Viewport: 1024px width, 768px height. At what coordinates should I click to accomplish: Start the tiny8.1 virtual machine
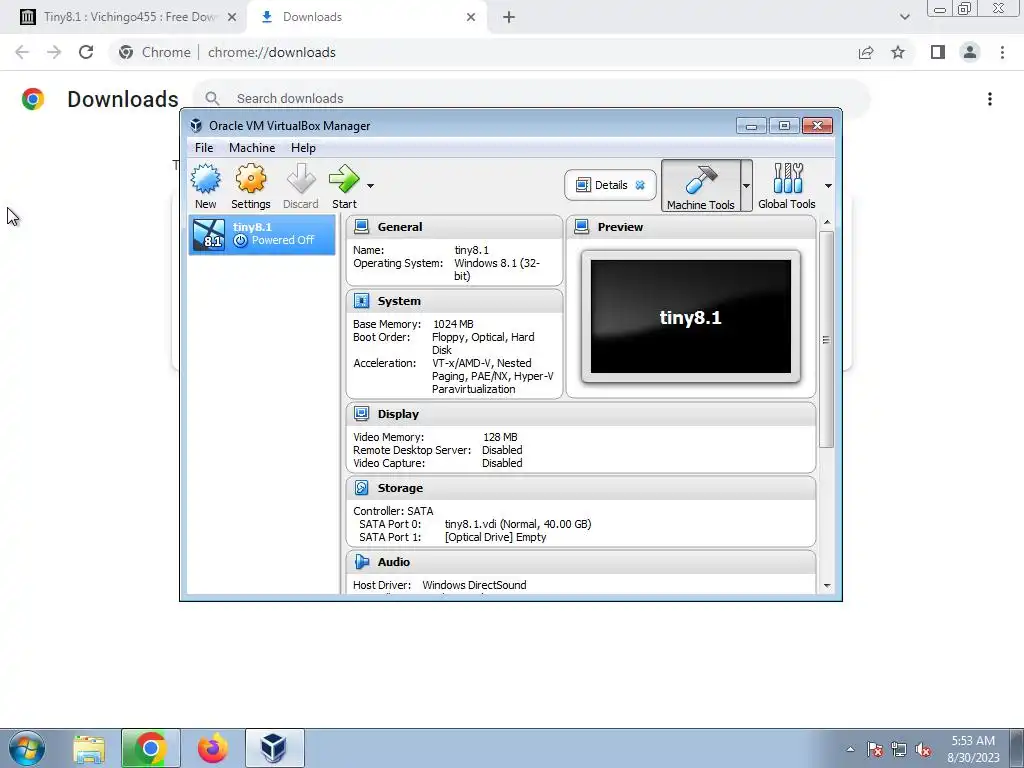pos(344,186)
